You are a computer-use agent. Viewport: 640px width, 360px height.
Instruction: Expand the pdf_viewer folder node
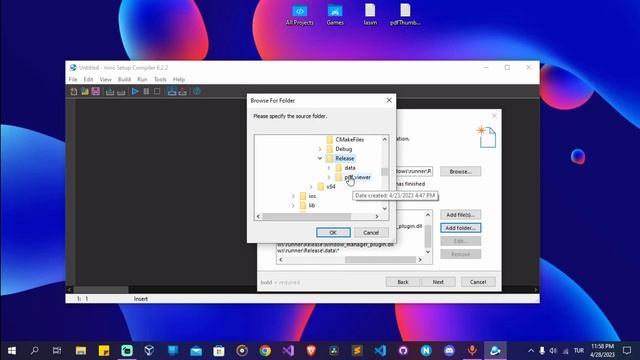tap(329, 177)
